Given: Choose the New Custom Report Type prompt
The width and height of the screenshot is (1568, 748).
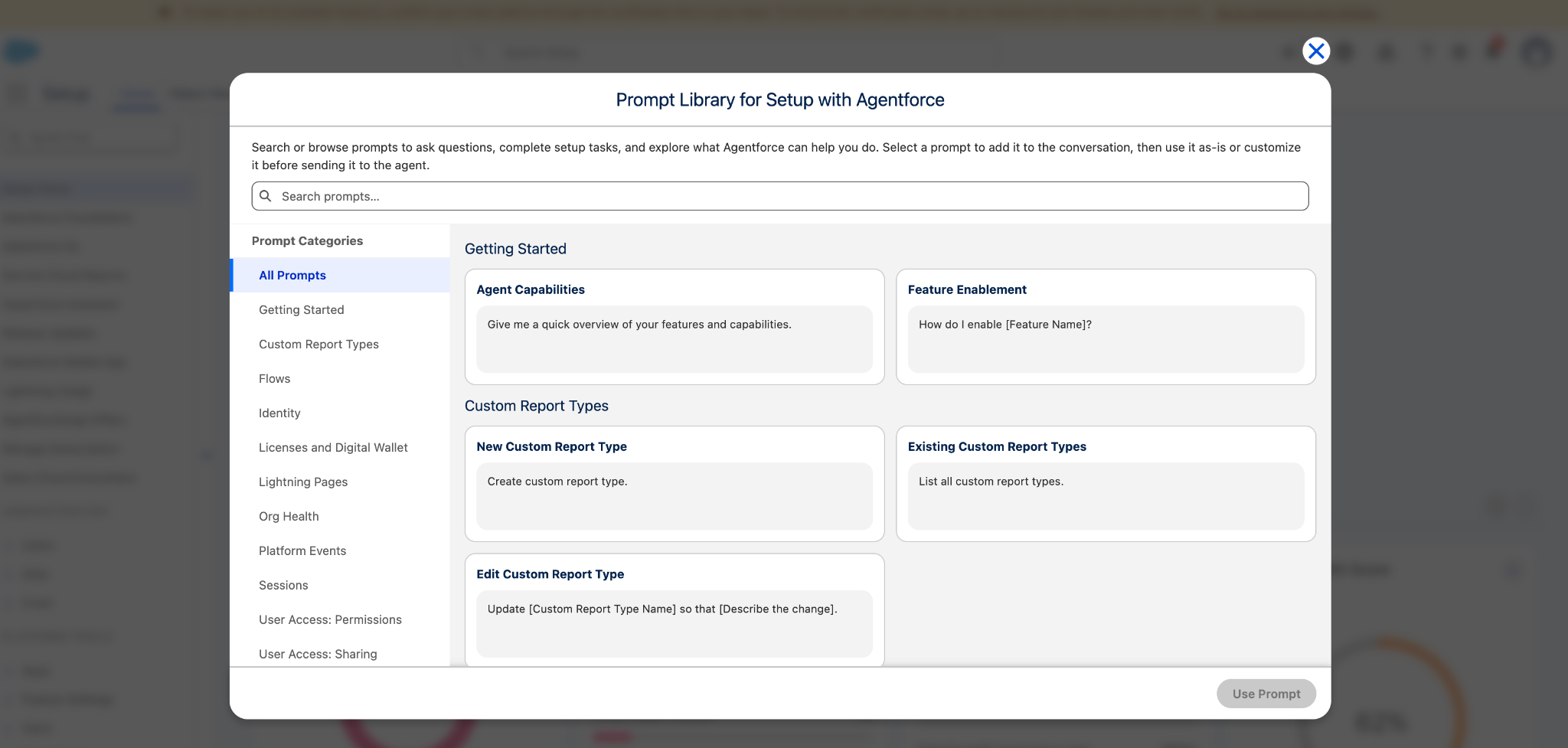Looking at the screenshot, I should [x=675, y=484].
